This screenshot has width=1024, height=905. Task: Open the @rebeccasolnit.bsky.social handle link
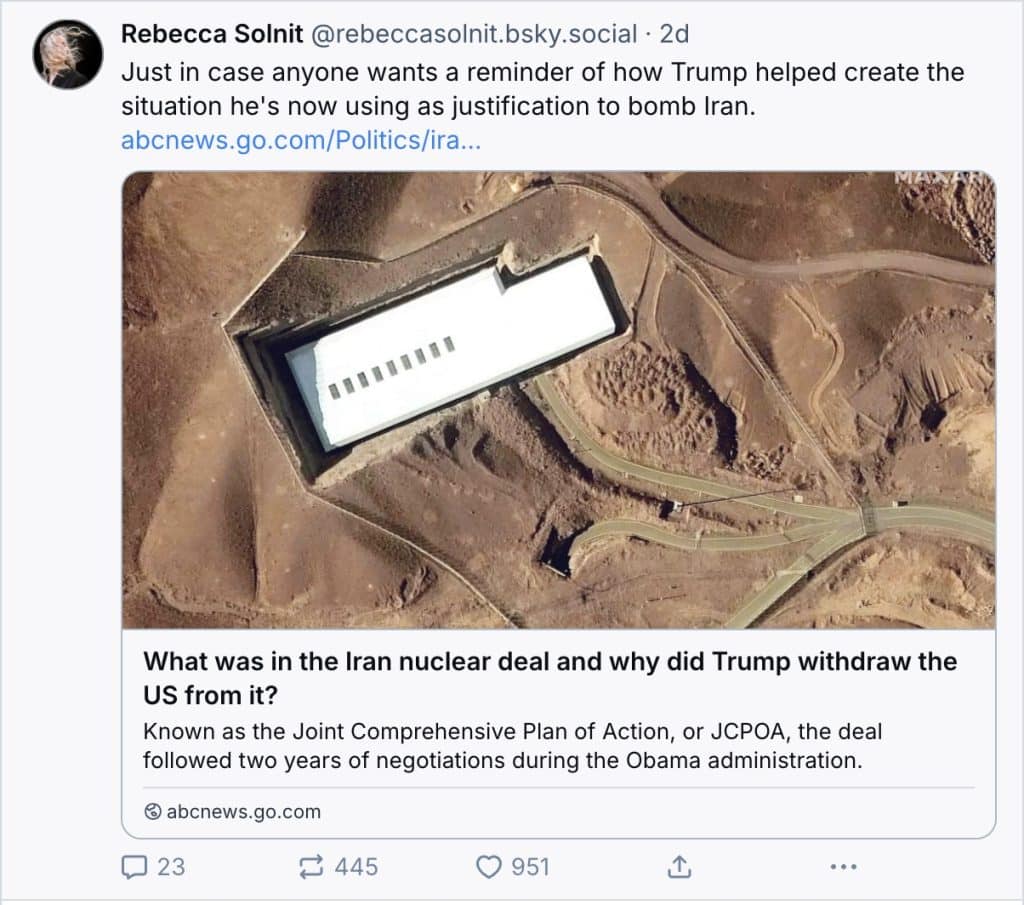[x=474, y=34]
